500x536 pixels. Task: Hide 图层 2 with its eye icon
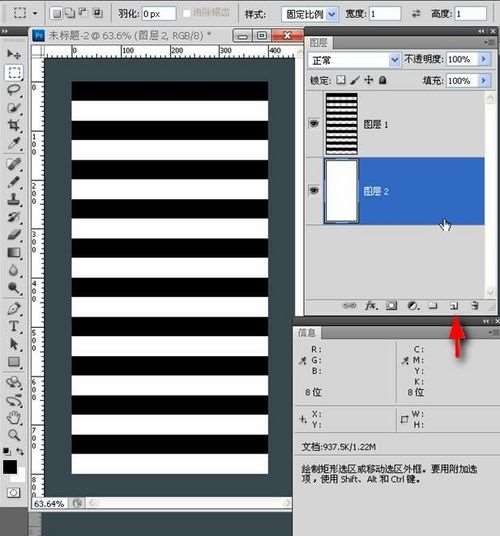[x=314, y=190]
